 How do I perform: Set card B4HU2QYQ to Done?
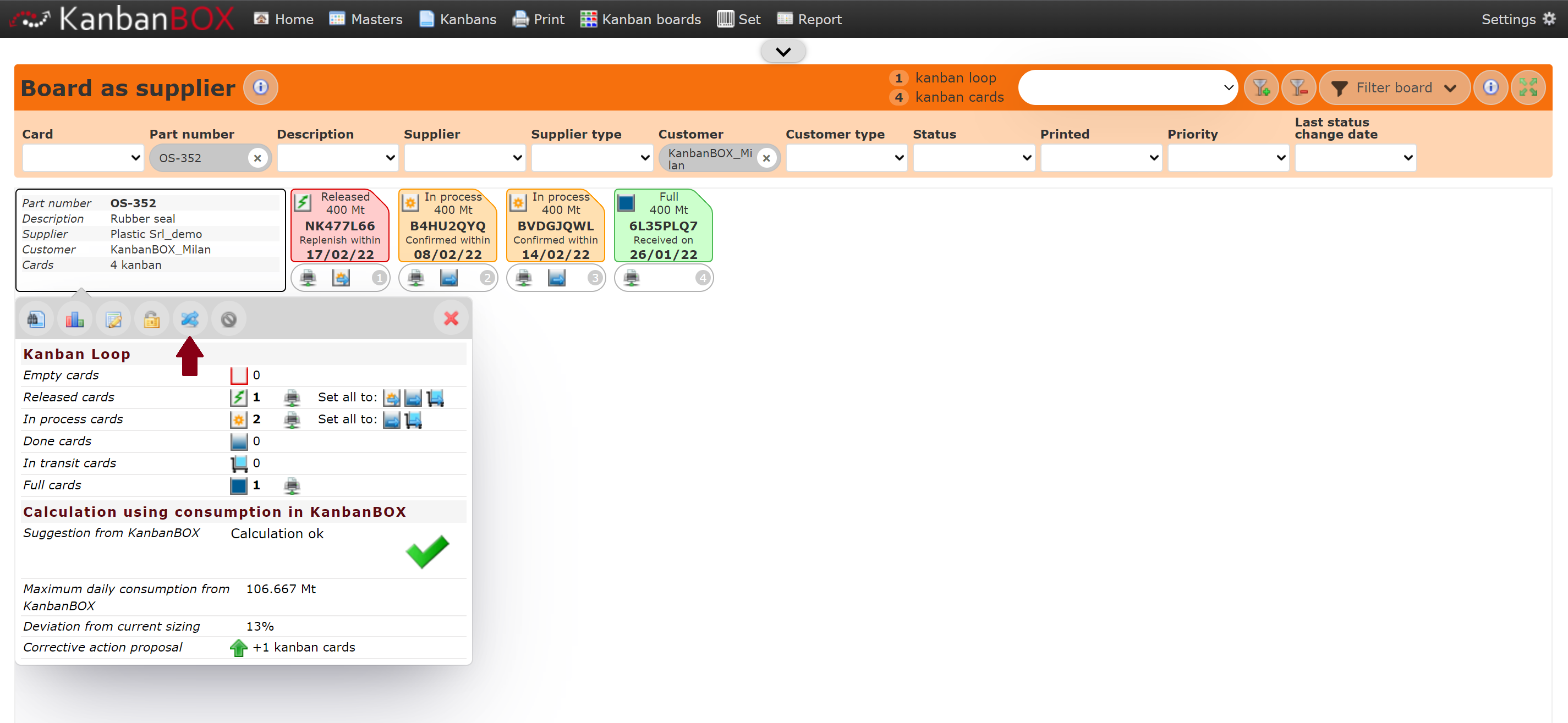(448, 278)
